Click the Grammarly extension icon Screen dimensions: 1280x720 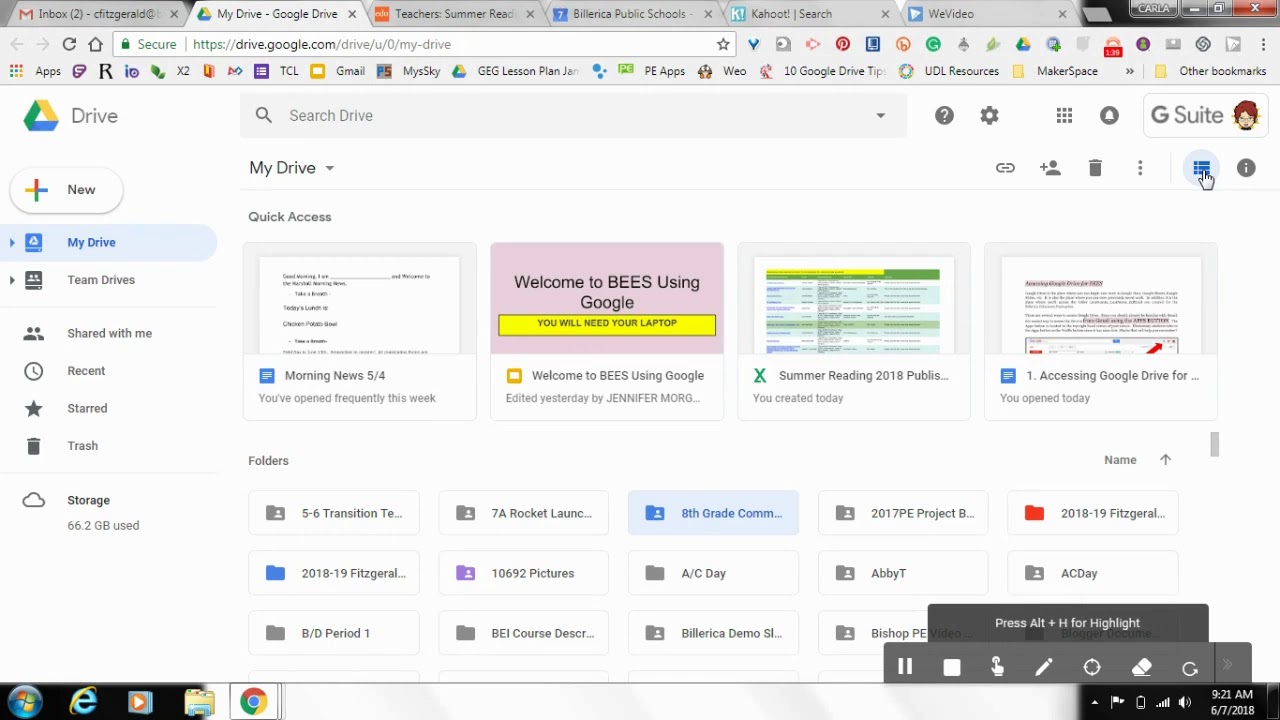pos(933,44)
